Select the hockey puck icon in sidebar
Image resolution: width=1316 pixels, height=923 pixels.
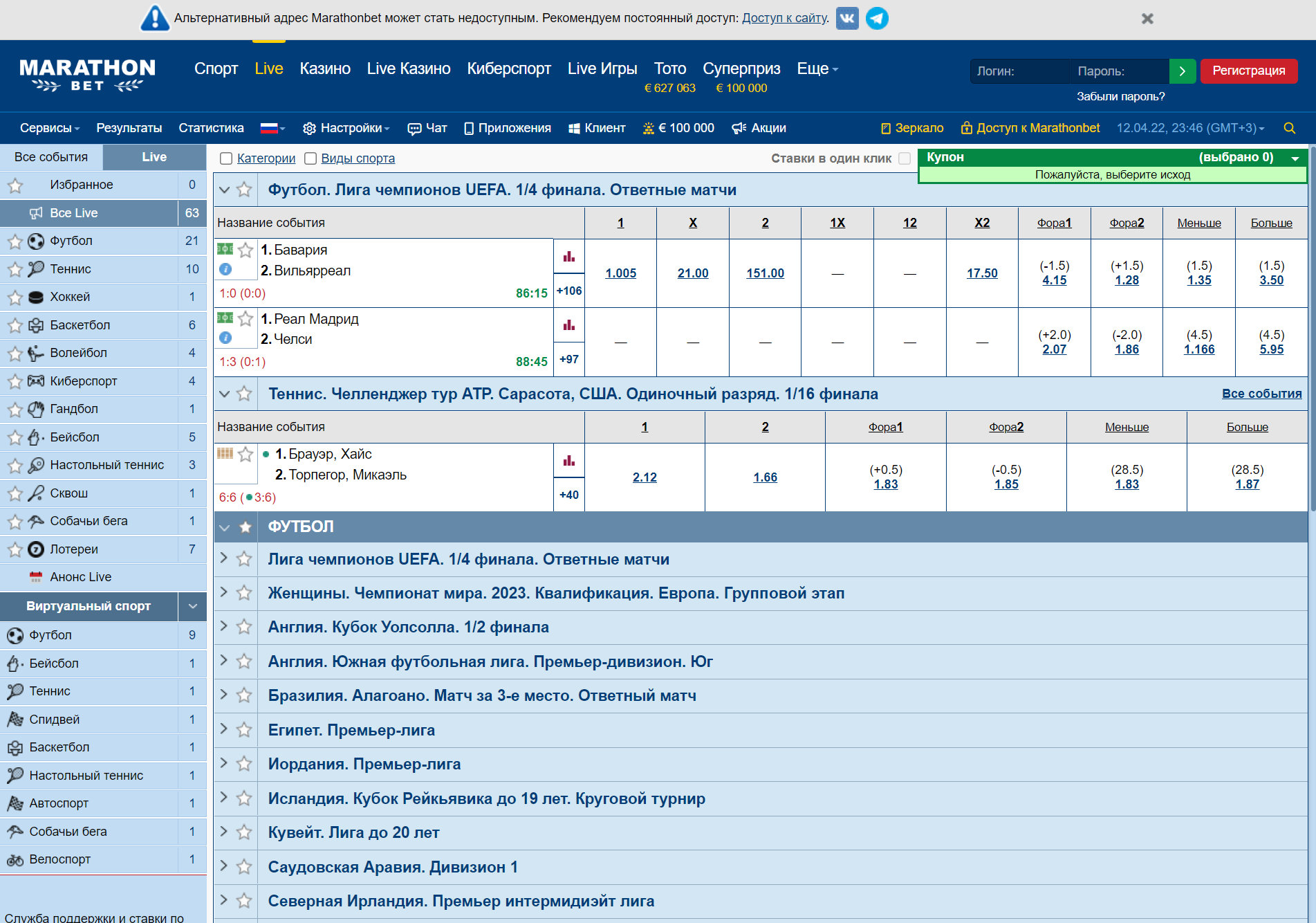(36, 298)
